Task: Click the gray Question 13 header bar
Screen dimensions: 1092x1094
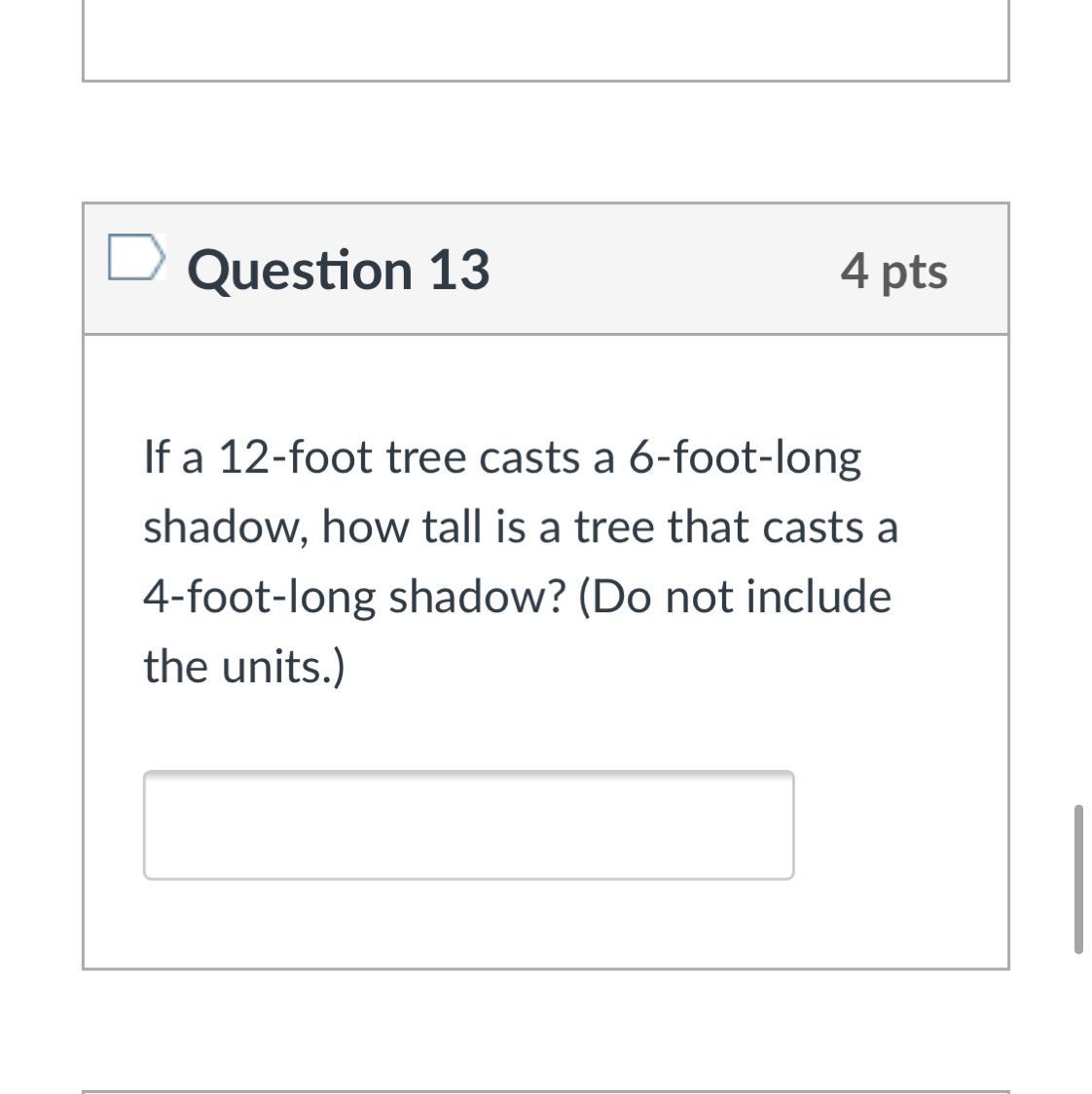Action: pyautogui.click(x=662, y=270)
